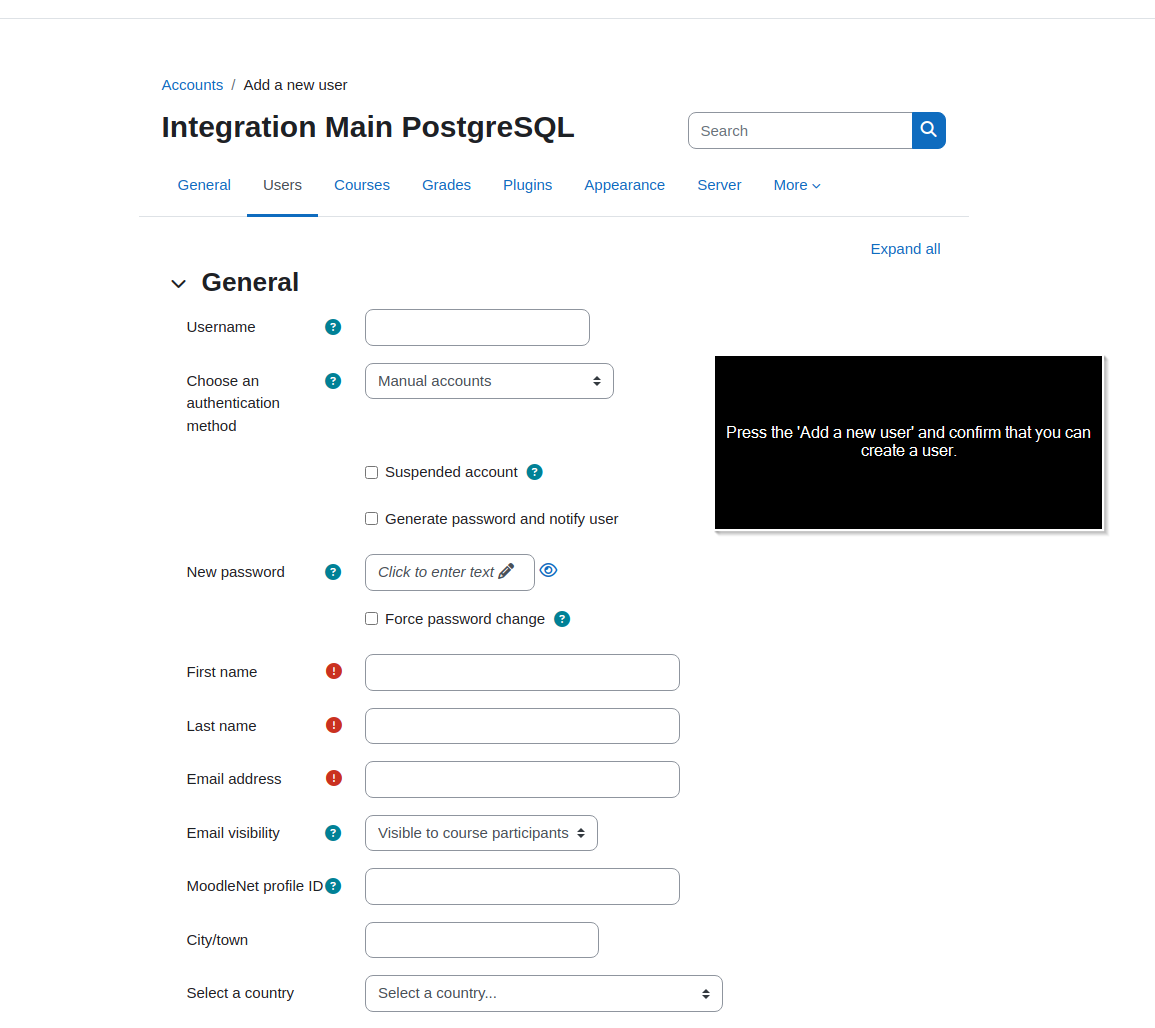Toggle password visibility eye icon
This screenshot has height=1028, width=1155.
coord(548,570)
